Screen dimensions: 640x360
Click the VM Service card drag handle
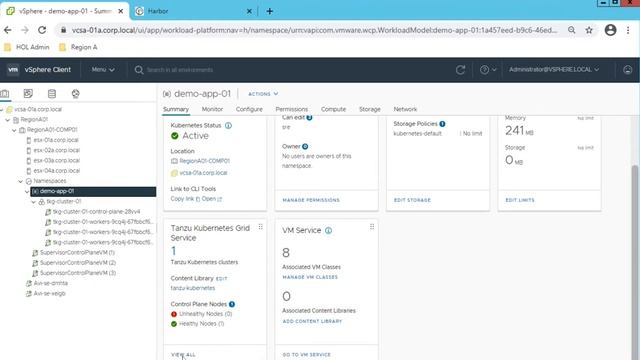coord(372,227)
